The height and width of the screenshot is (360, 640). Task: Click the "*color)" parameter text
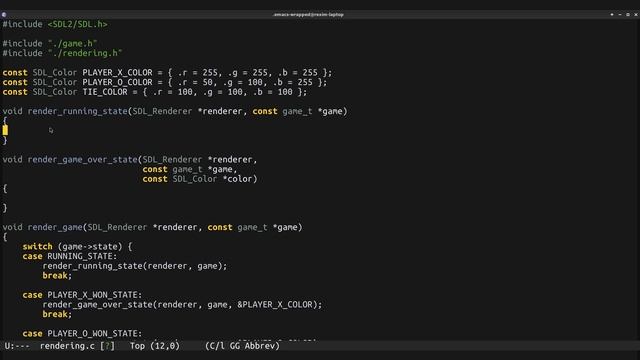point(240,179)
